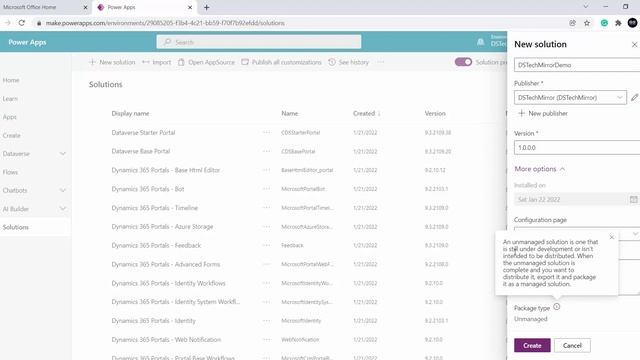
Task: Close the New solution panel
Action: [x=634, y=44]
